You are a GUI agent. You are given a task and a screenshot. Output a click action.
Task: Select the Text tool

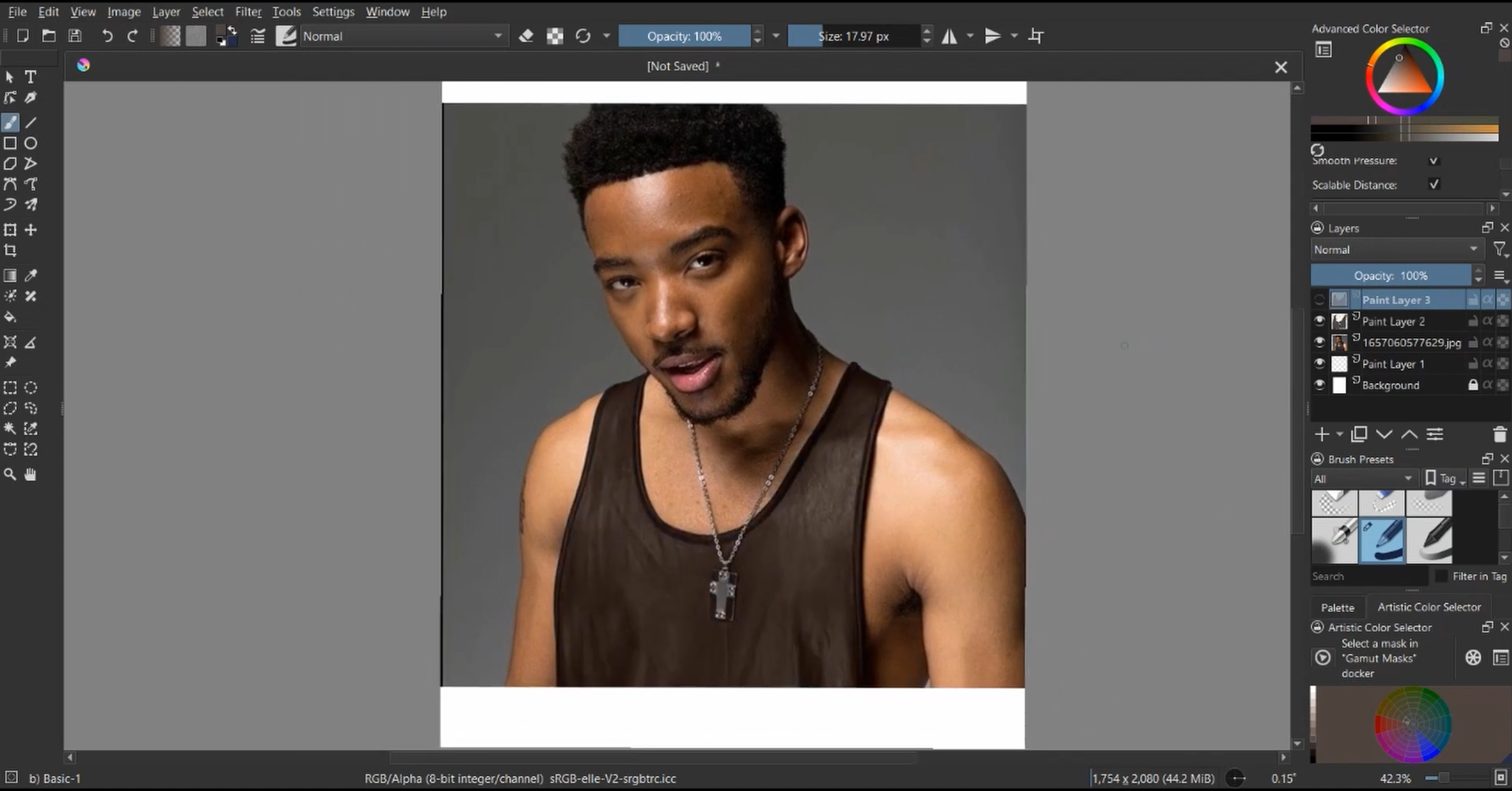[31, 76]
